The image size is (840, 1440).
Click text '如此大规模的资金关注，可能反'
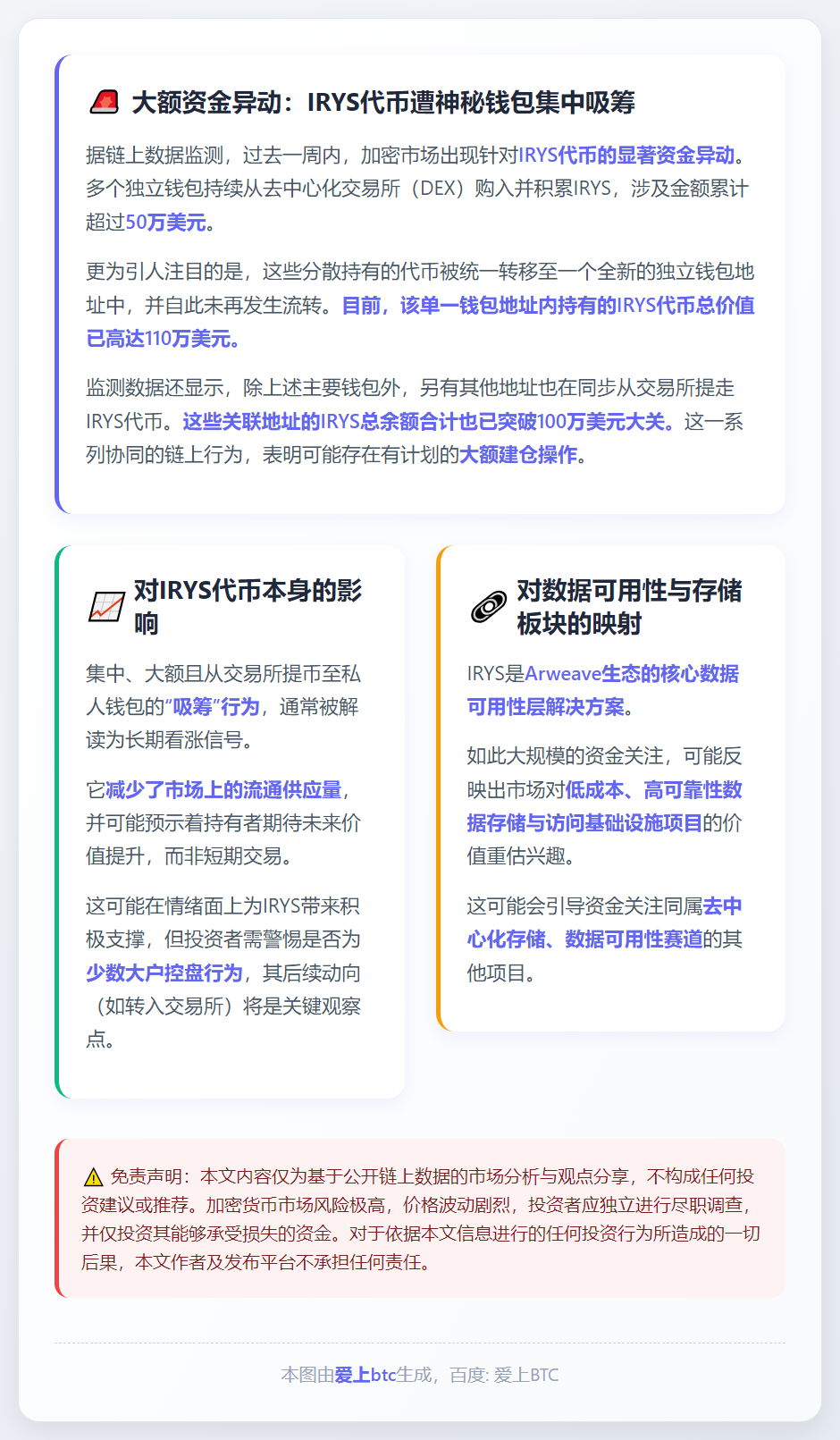604,756
